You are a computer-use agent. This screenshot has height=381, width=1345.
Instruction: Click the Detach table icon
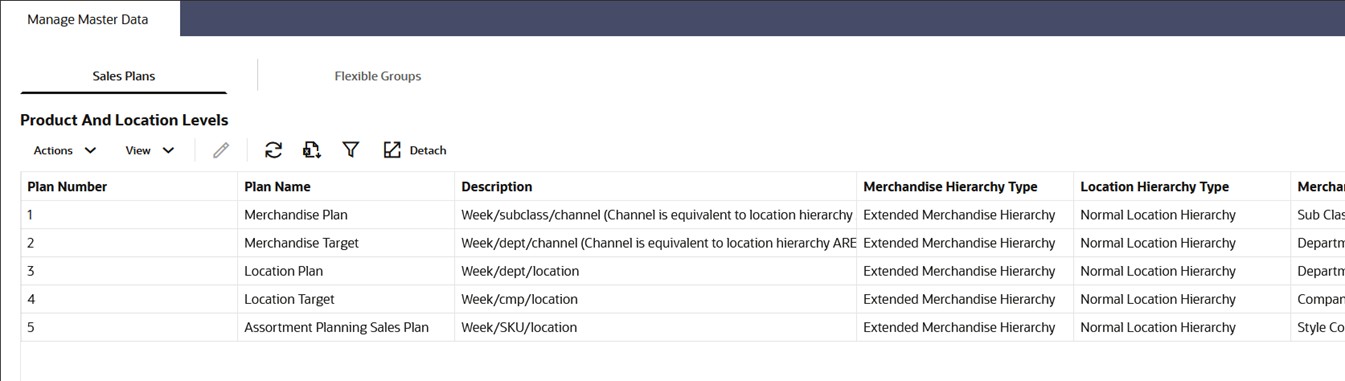[x=415, y=150]
